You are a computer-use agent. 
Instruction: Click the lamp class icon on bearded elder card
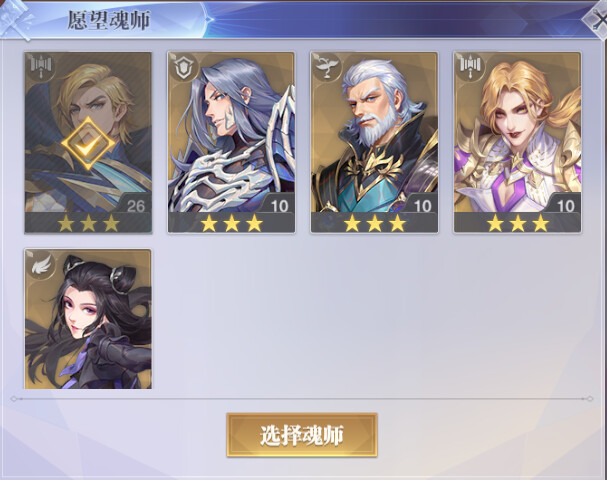click(326, 67)
